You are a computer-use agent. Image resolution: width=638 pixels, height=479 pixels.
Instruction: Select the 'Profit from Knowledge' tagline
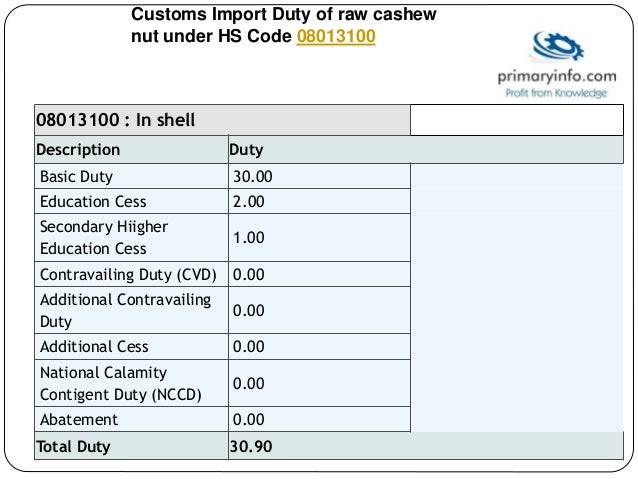coord(554,93)
